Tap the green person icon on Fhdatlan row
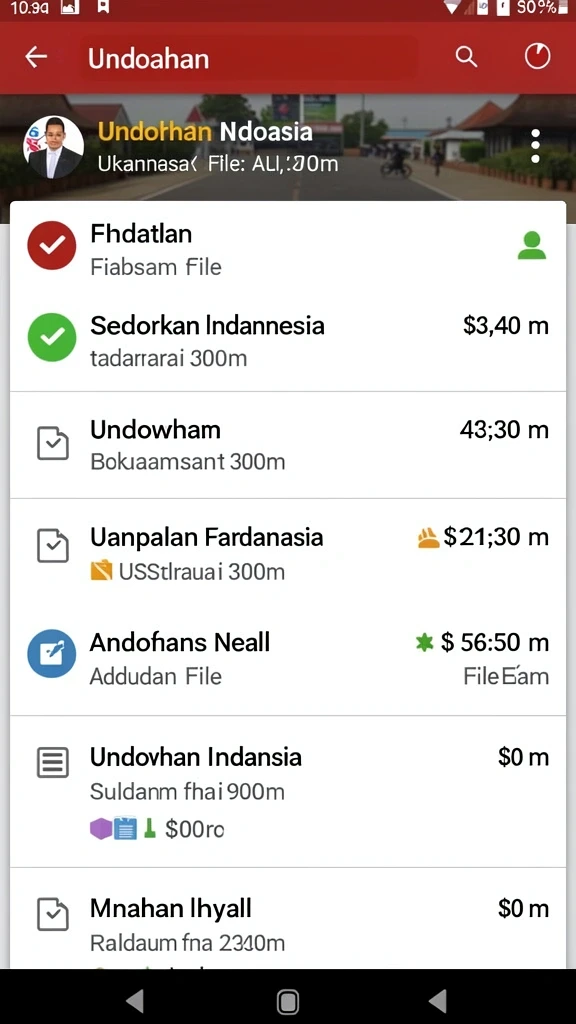 click(x=532, y=246)
